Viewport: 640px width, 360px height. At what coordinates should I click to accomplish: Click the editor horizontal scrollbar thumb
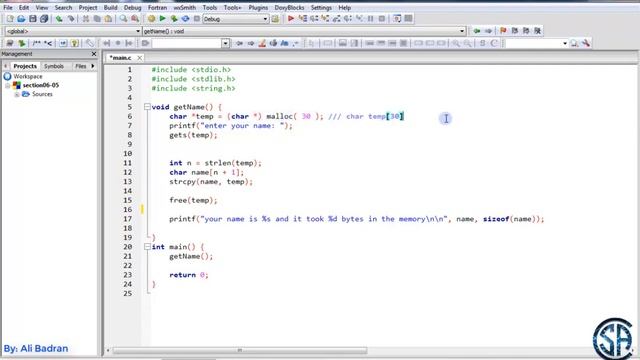pyautogui.click(x=240, y=350)
